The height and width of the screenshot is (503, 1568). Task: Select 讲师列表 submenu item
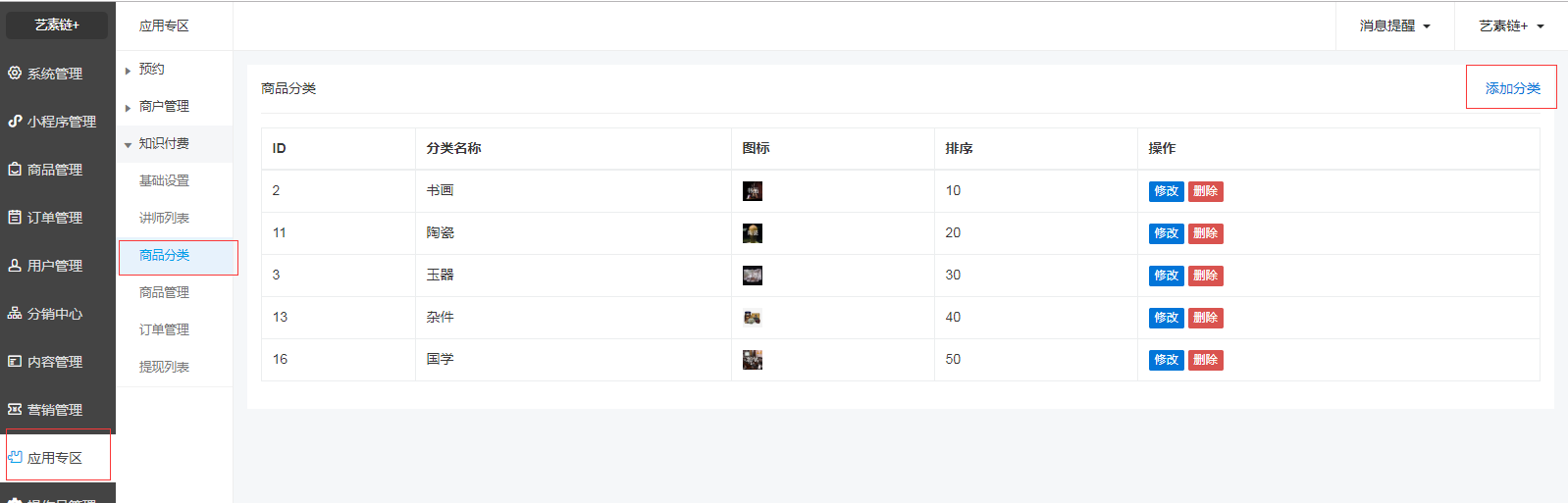(164, 218)
